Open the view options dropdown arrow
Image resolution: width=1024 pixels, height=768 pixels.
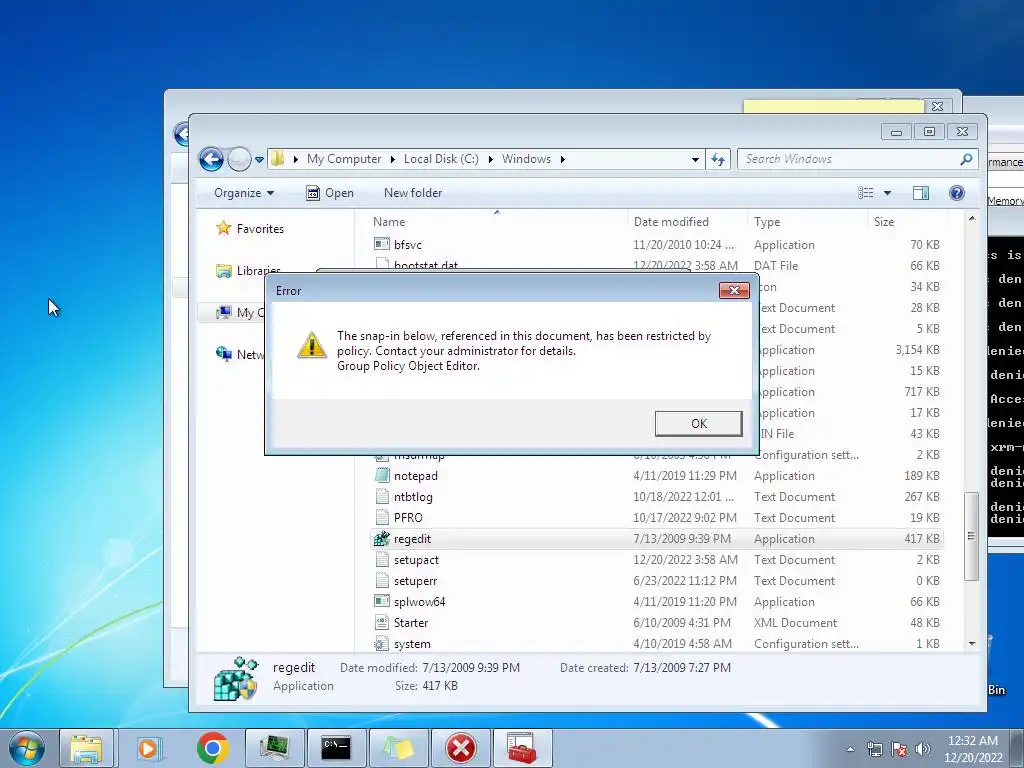click(x=887, y=193)
